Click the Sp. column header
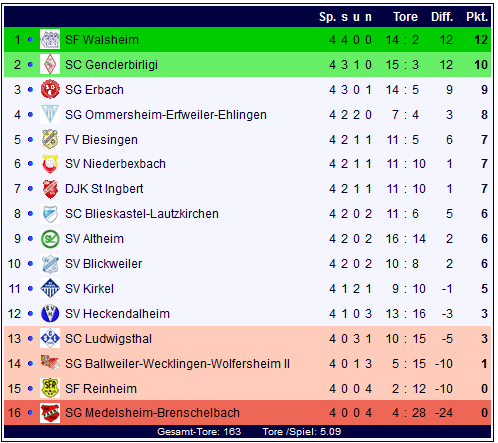498x443 pixels. click(x=327, y=17)
